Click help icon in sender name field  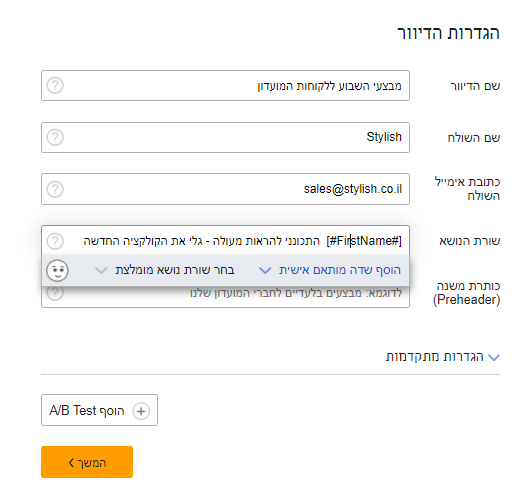(x=55, y=137)
